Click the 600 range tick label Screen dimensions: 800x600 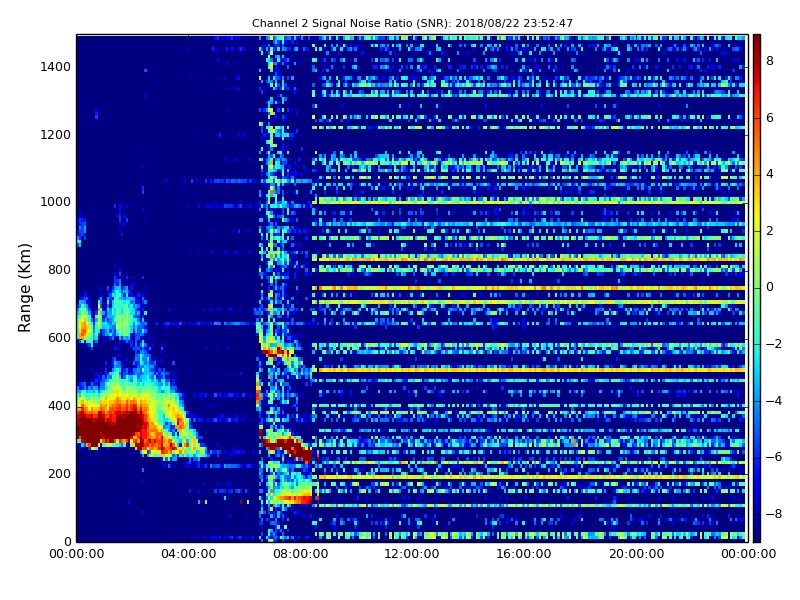point(59,338)
